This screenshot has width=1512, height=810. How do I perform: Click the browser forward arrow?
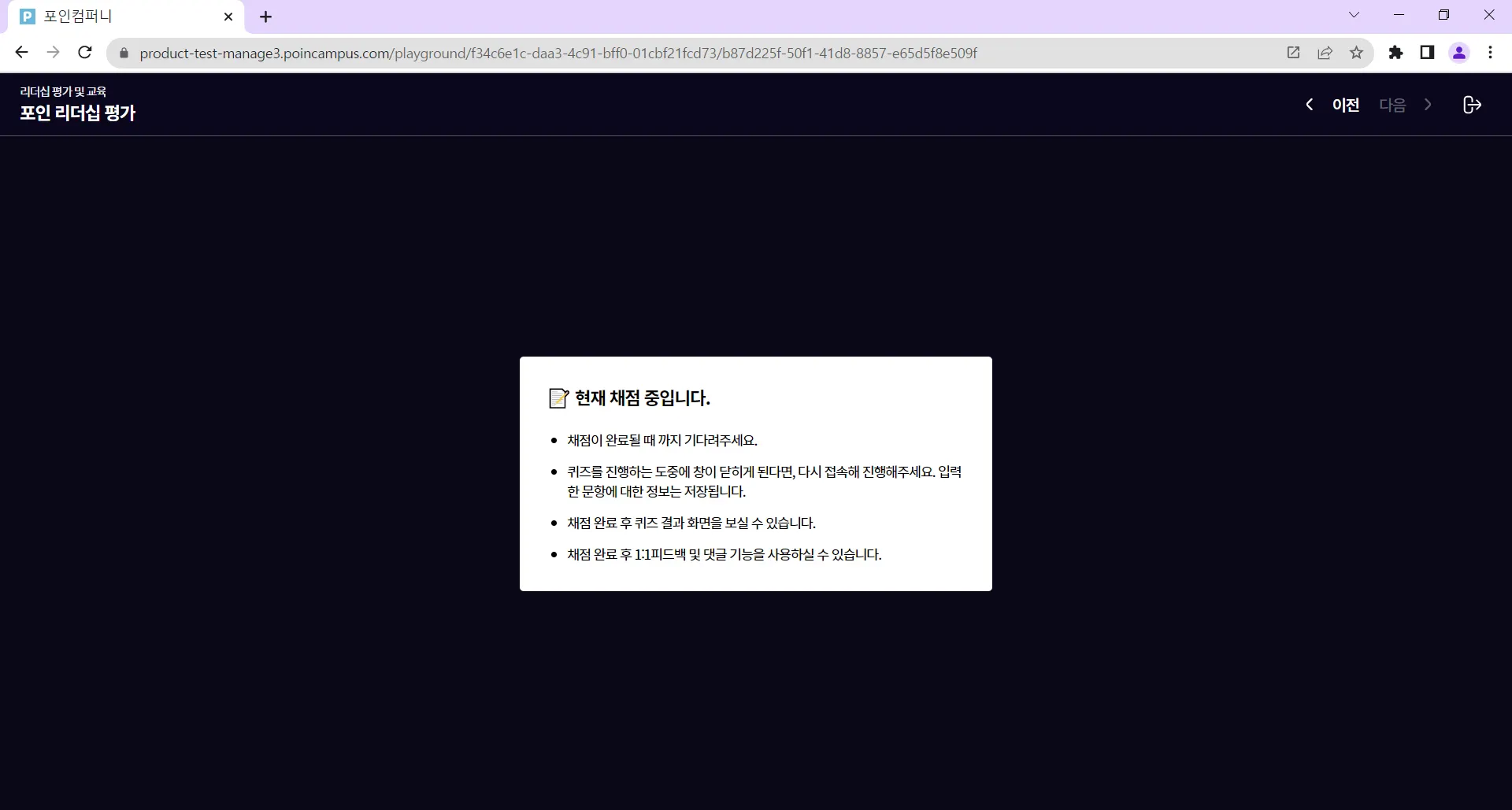pyautogui.click(x=53, y=53)
